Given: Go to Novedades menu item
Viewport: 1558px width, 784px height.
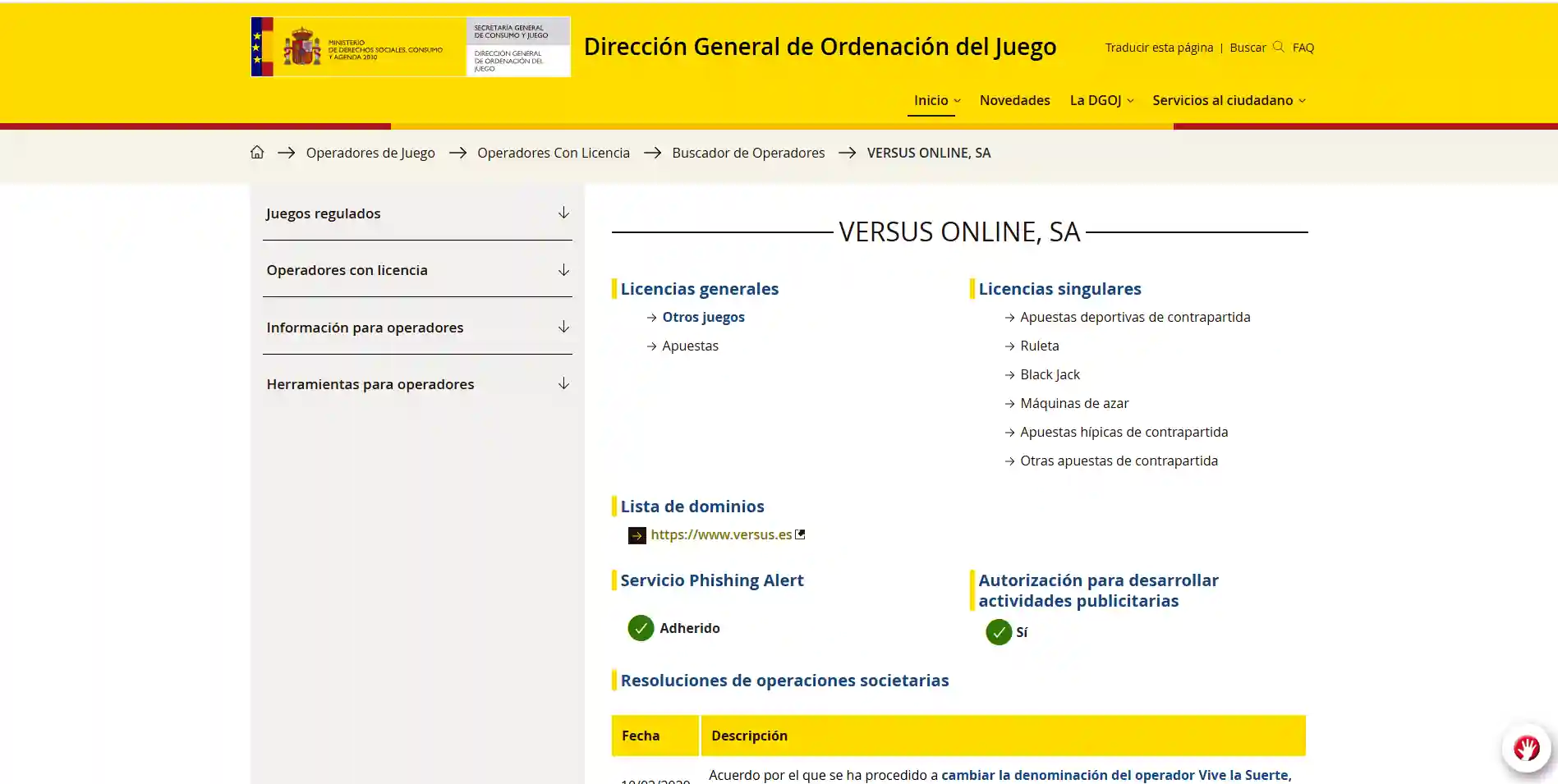Looking at the screenshot, I should click(1014, 100).
